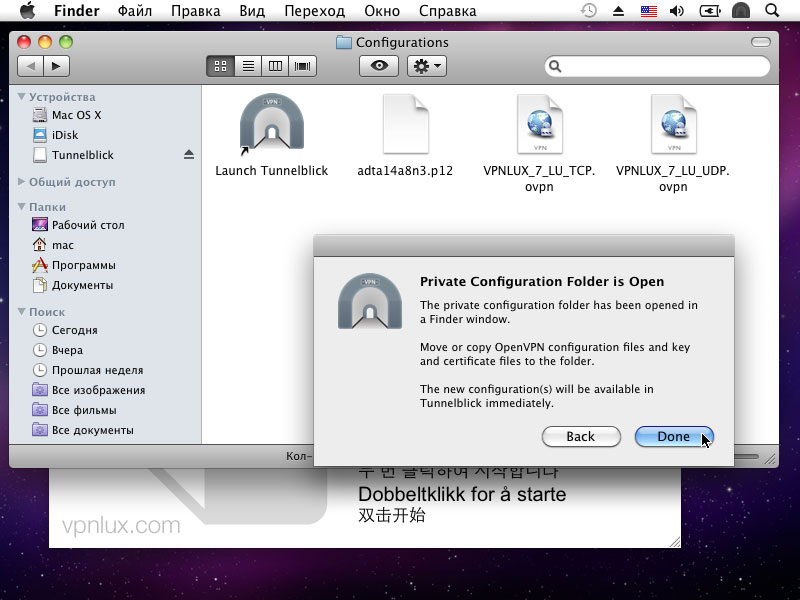
Task: Switch Finder to list view
Action: 248,66
